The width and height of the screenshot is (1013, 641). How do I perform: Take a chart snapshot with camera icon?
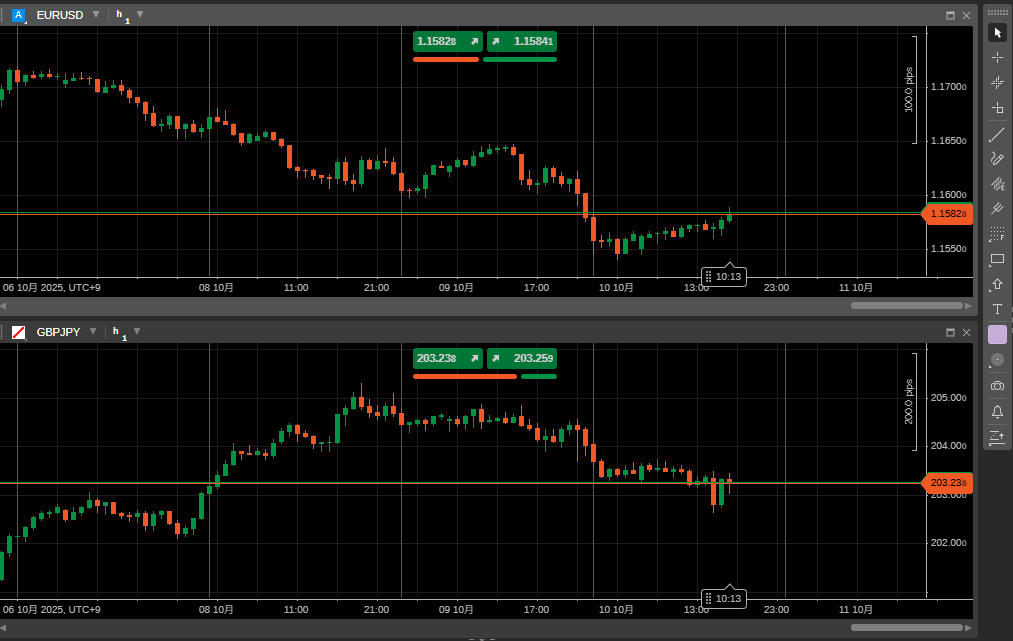(997, 385)
